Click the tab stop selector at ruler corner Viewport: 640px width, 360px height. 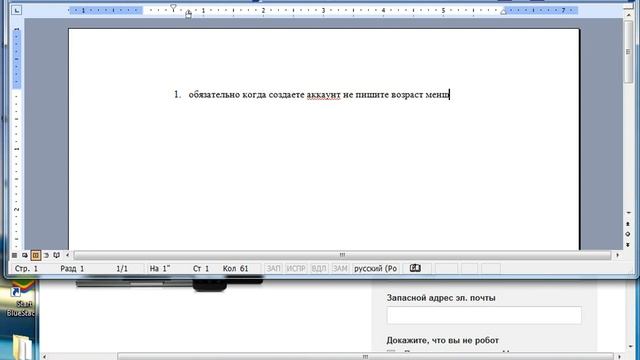pyautogui.click(x=16, y=10)
